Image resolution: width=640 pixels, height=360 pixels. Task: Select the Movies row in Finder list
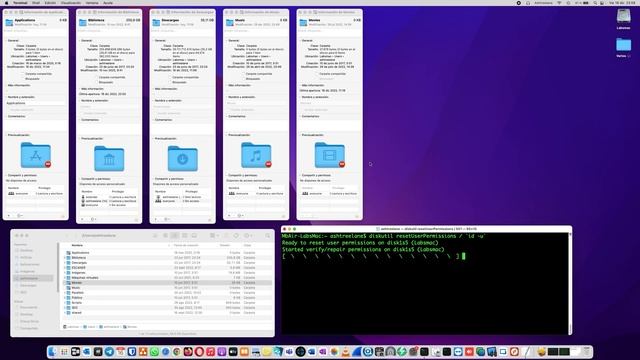tap(167, 282)
